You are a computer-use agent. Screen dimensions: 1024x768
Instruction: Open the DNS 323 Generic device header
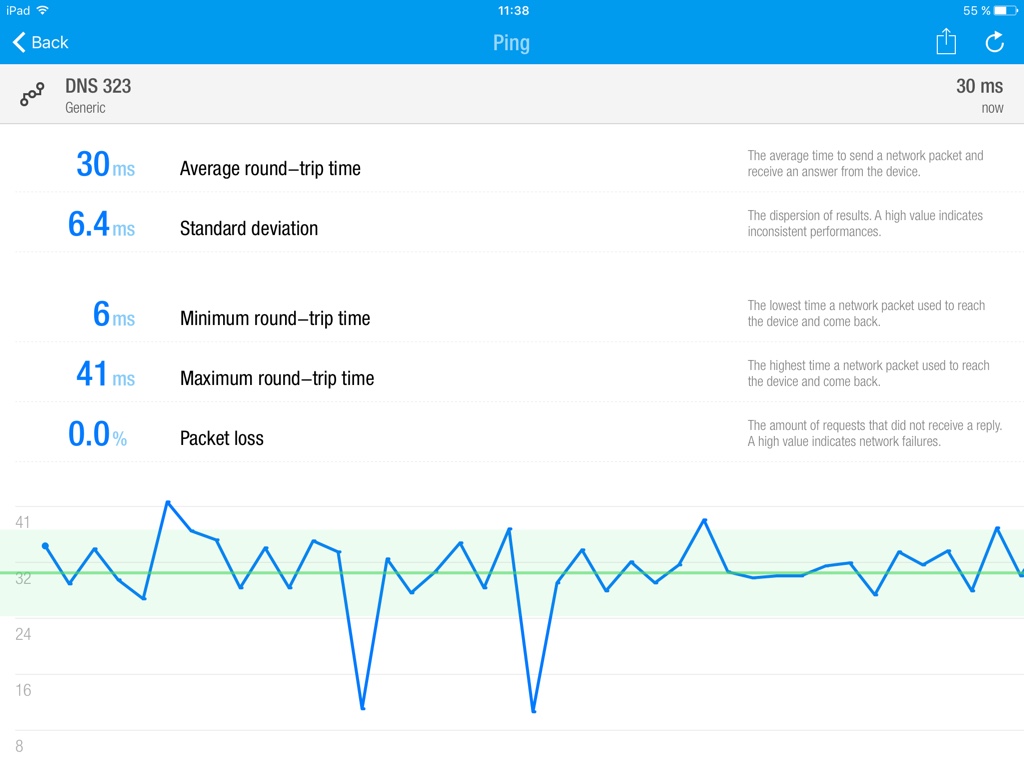click(512, 94)
